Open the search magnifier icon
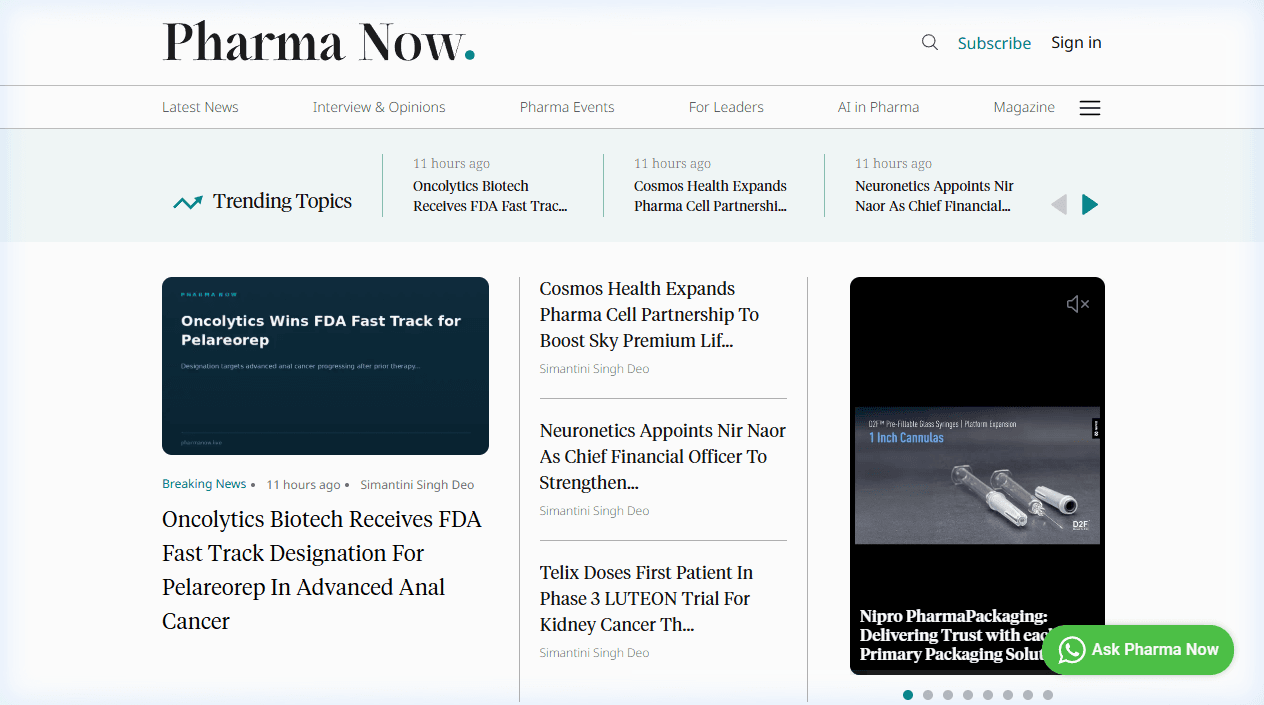Screen dimensions: 1264x705 tap(930, 42)
